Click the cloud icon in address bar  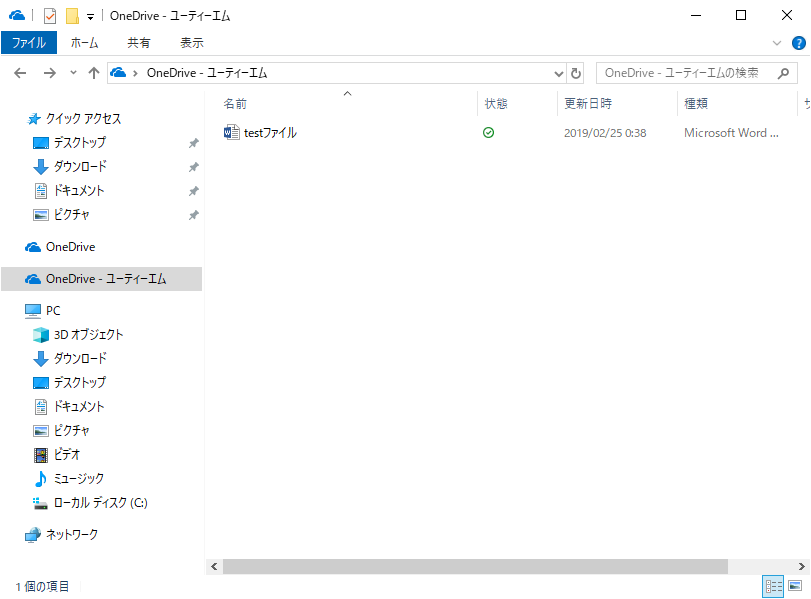click(118, 72)
